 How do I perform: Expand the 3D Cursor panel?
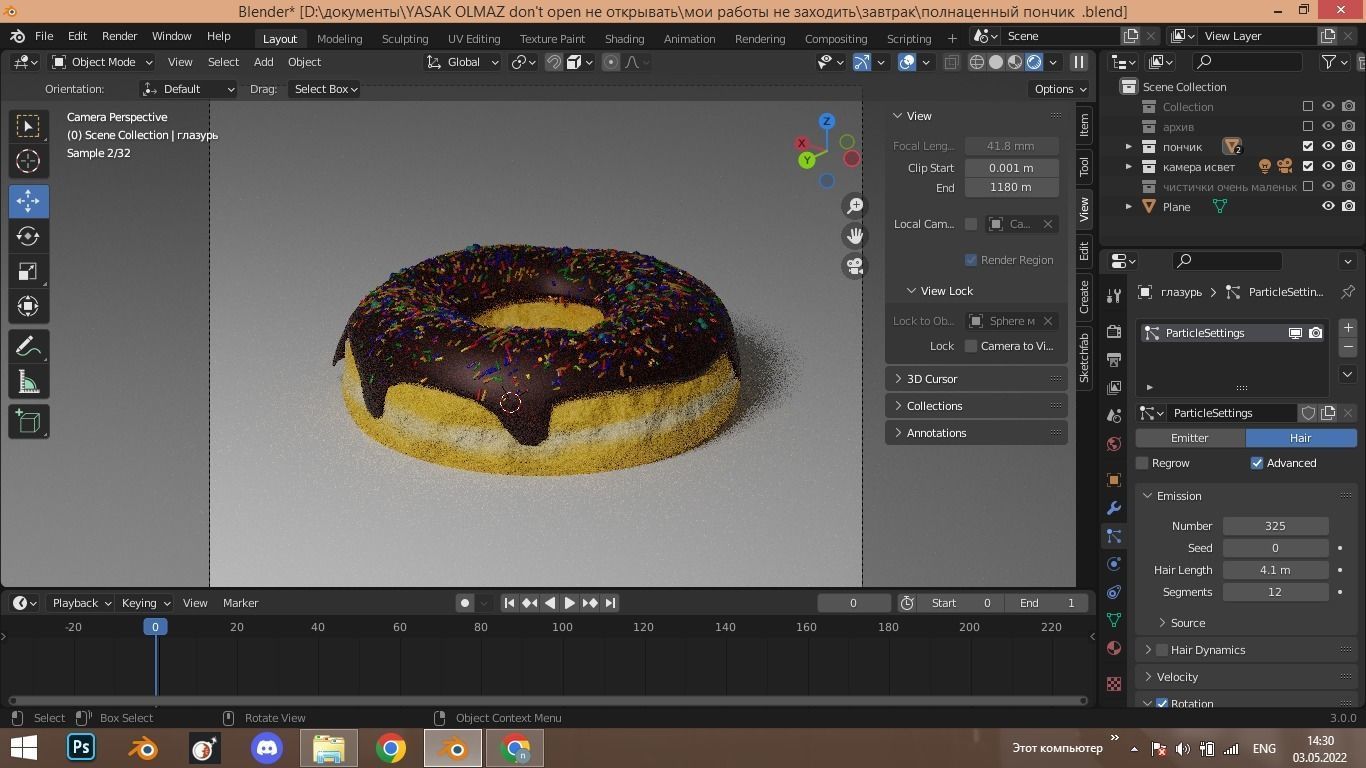pyautogui.click(x=976, y=379)
